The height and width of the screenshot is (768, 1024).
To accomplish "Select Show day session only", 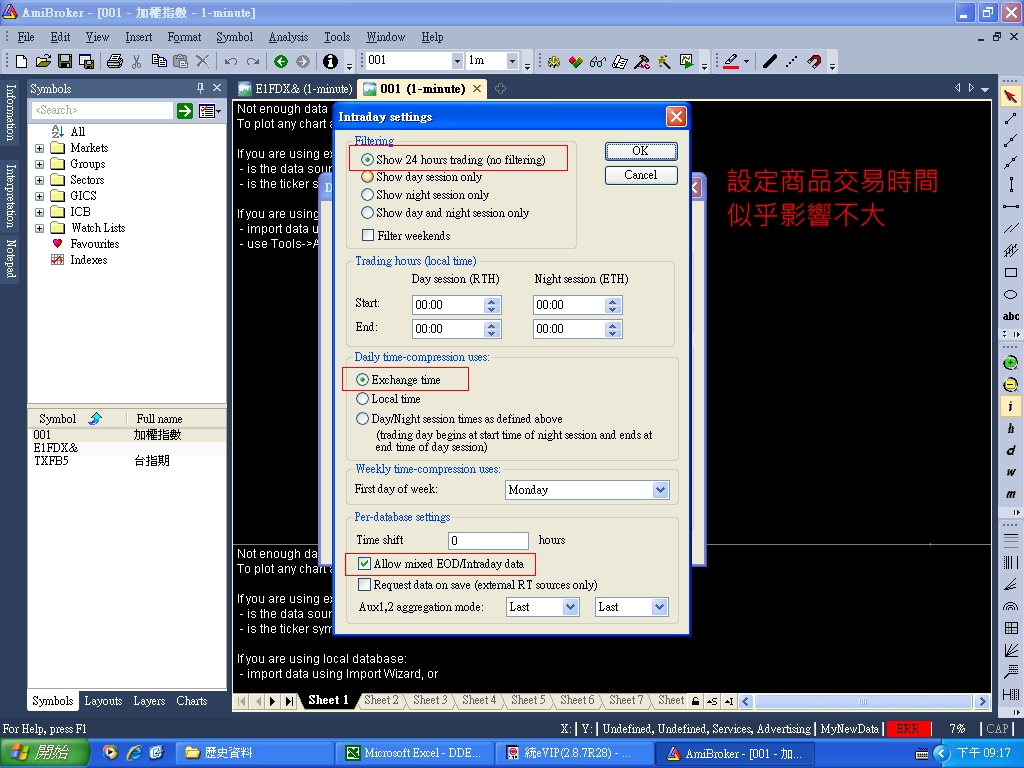I will 368,177.
